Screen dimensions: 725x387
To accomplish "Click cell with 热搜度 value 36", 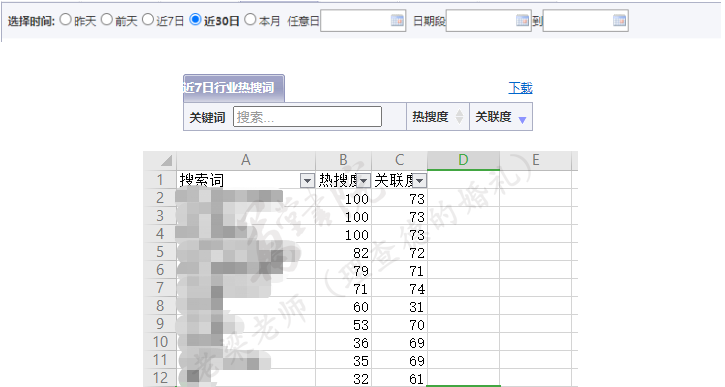I will pyautogui.click(x=344, y=343).
